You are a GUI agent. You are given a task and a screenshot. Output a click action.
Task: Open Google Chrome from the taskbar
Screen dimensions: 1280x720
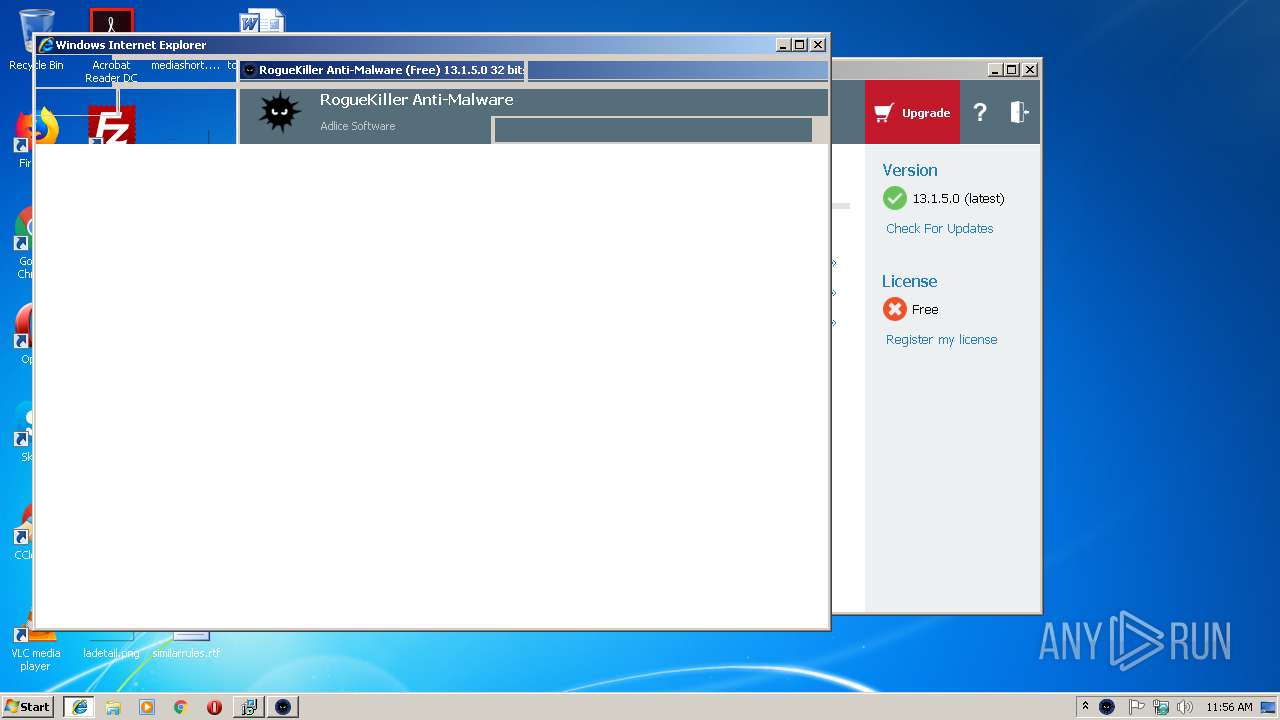180,707
